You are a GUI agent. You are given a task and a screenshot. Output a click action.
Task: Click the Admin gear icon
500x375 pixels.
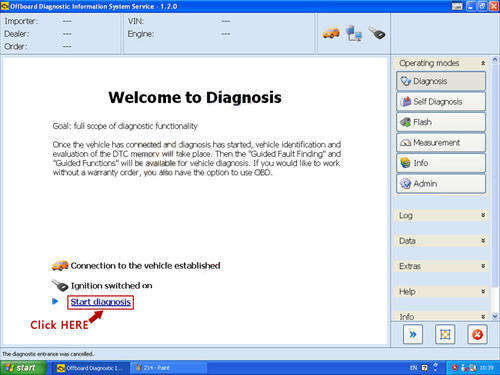click(x=405, y=184)
